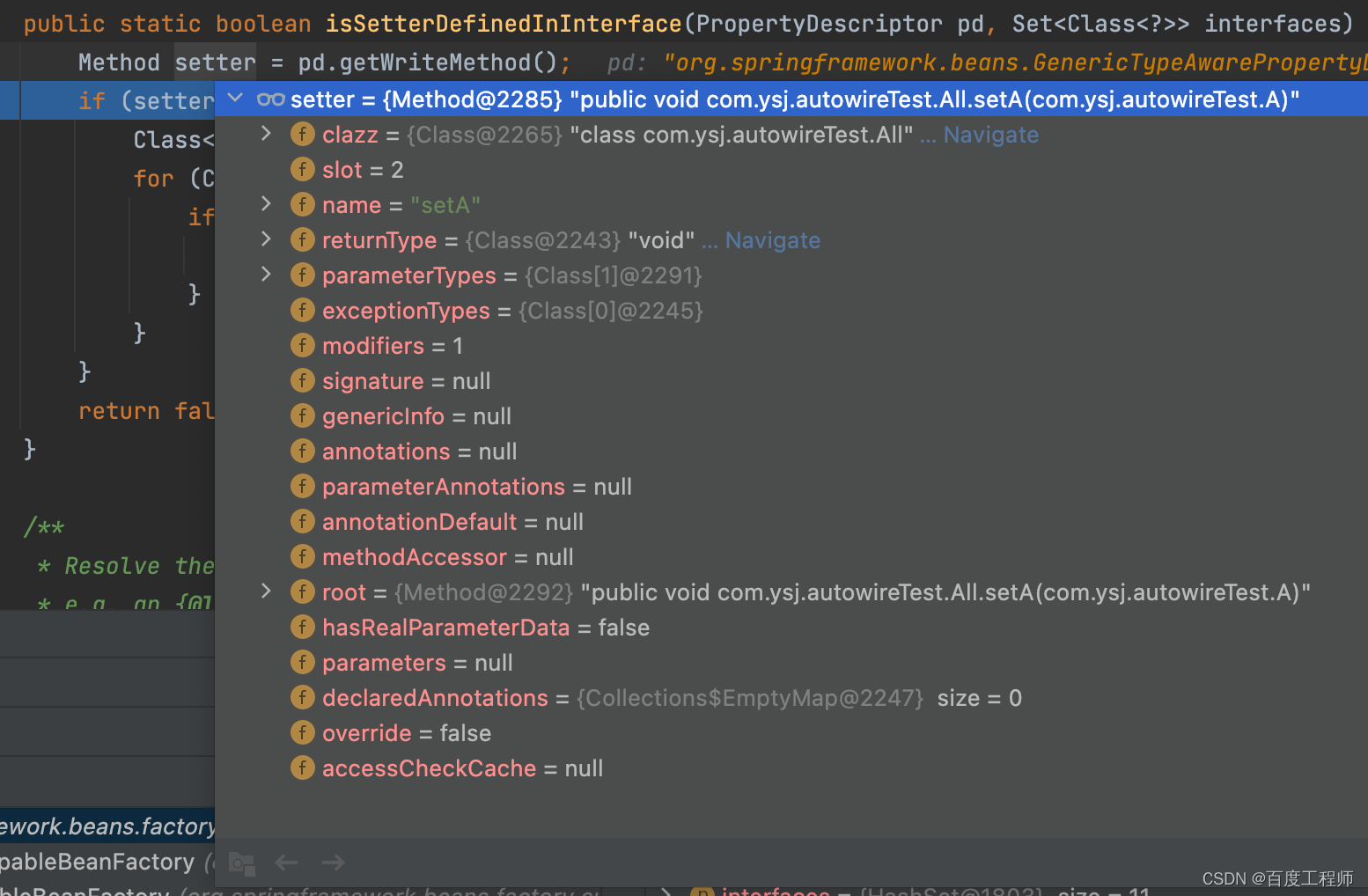
Task: Click the folder icon in popup toolbar
Action: [241, 863]
